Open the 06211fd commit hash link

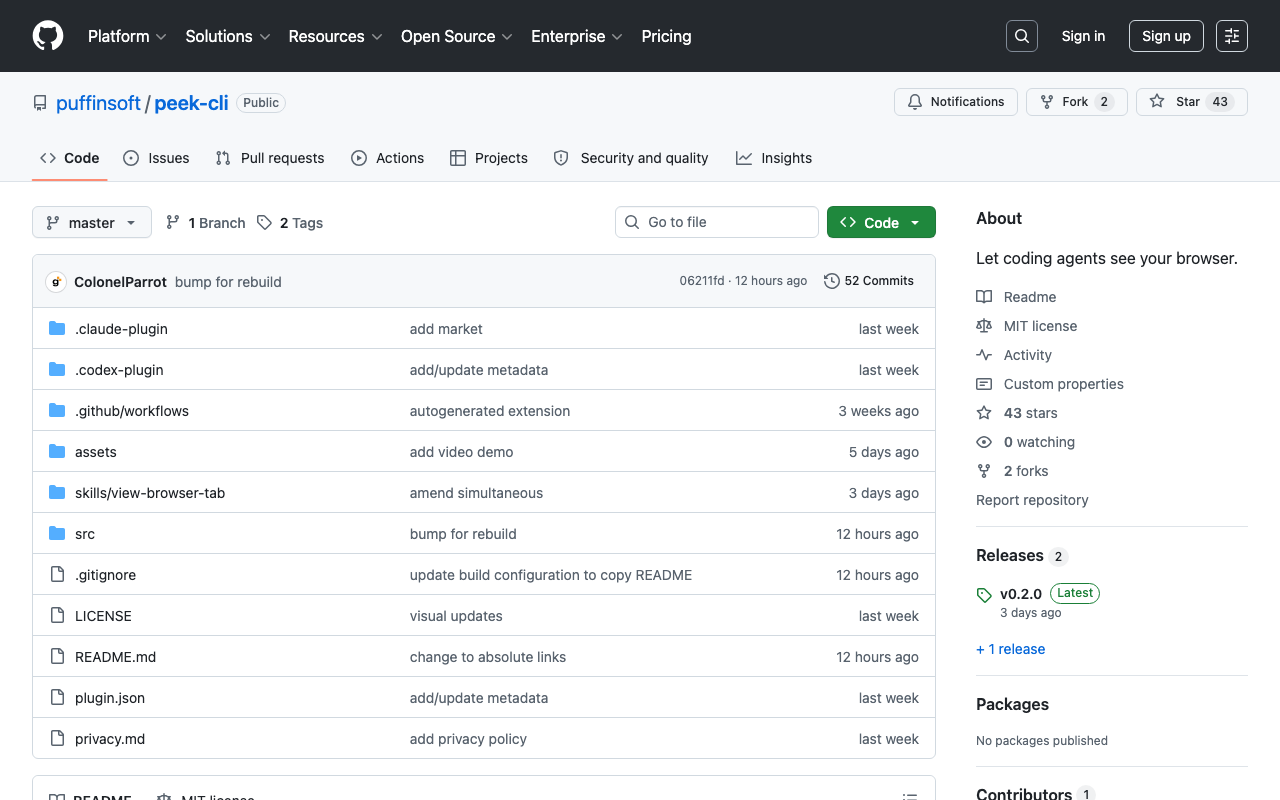point(702,281)
